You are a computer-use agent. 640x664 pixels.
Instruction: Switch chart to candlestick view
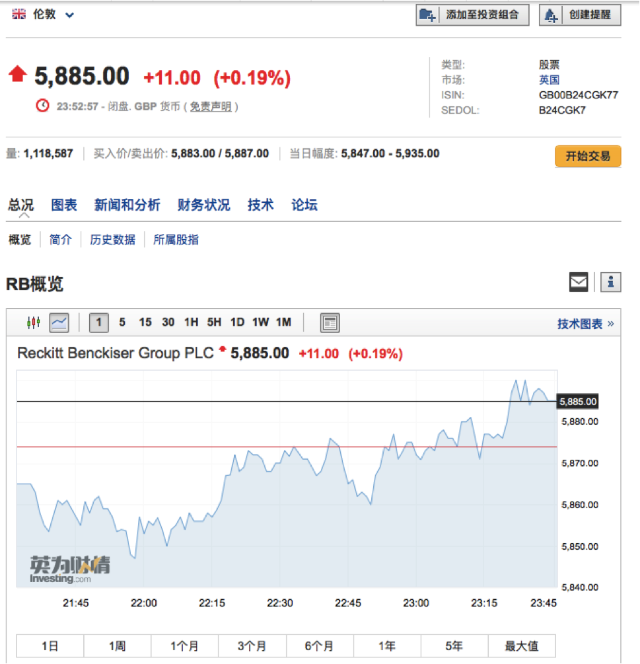click(x=33, y=323)
